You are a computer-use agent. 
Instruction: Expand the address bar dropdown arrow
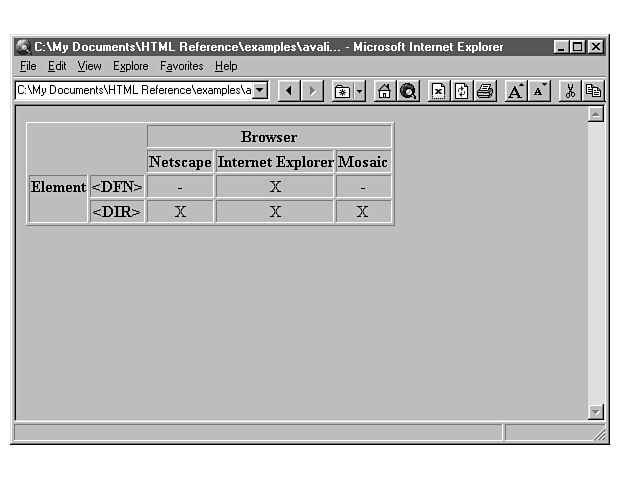pyautogui.click(x=260, y=91)
